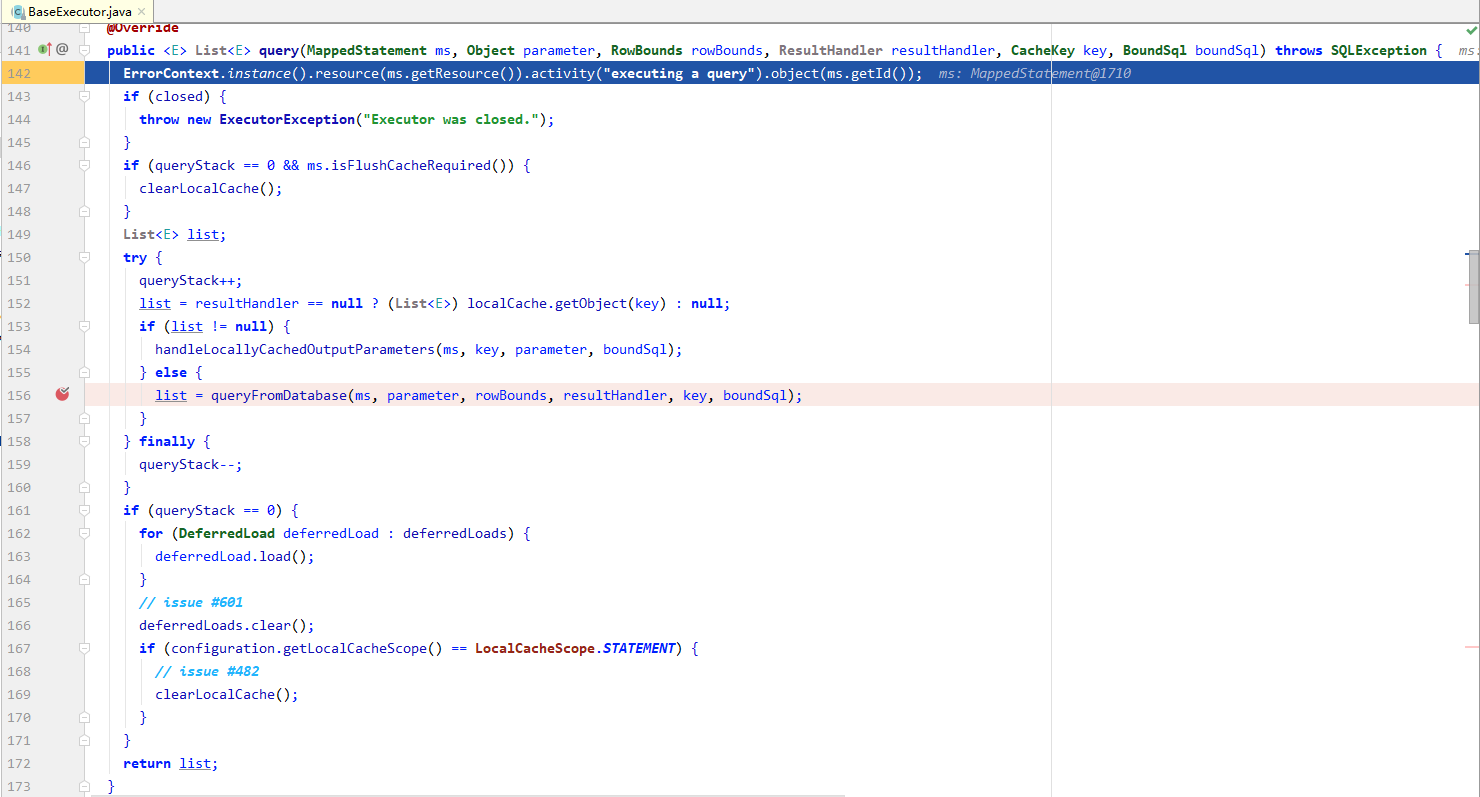This screenshot has width=1480, height=797.
Task: Click the queryStack-- statement
Action: (x=191, y=464)
